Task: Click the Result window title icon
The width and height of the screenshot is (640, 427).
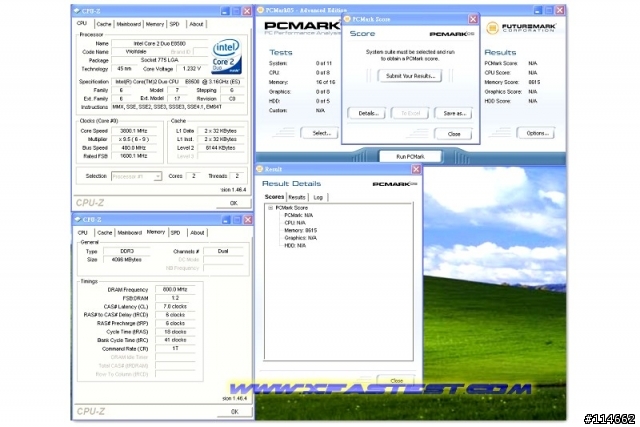Action: [x=260, y=169]
